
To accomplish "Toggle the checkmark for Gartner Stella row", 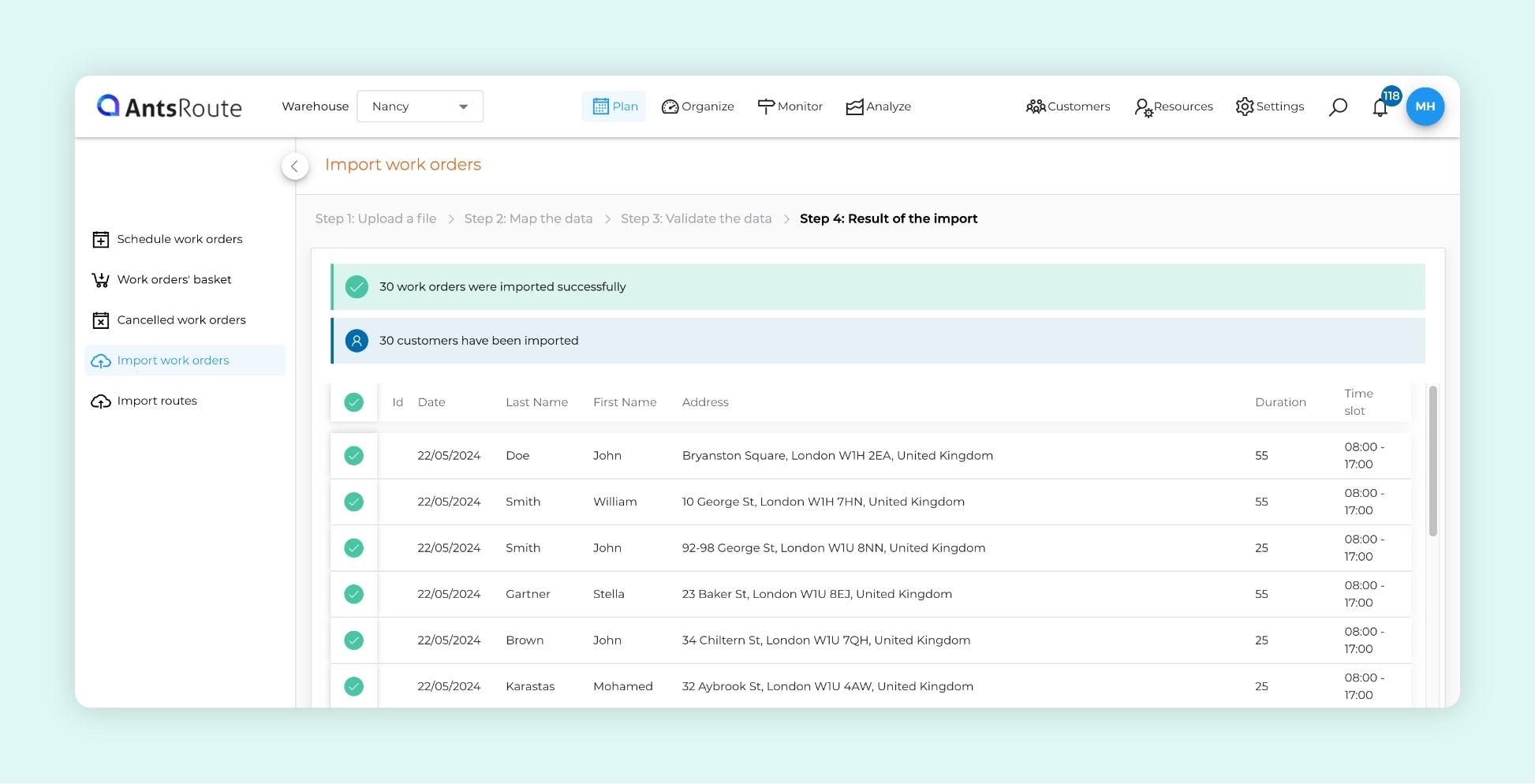I will 354,594.
